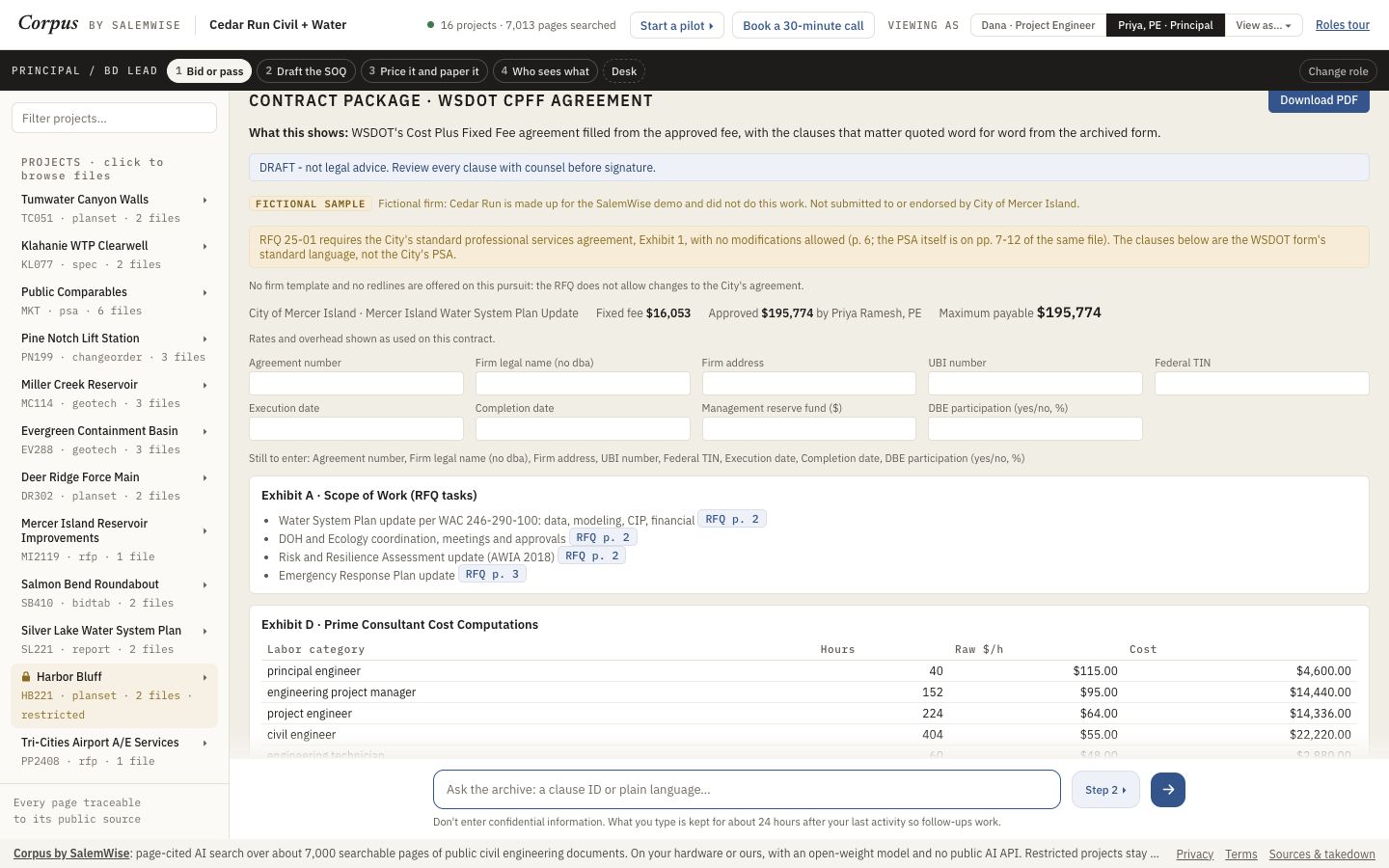Click the Step 2 button
This screenshot has width=1389, height=868.
click(x=1105, y=790)
